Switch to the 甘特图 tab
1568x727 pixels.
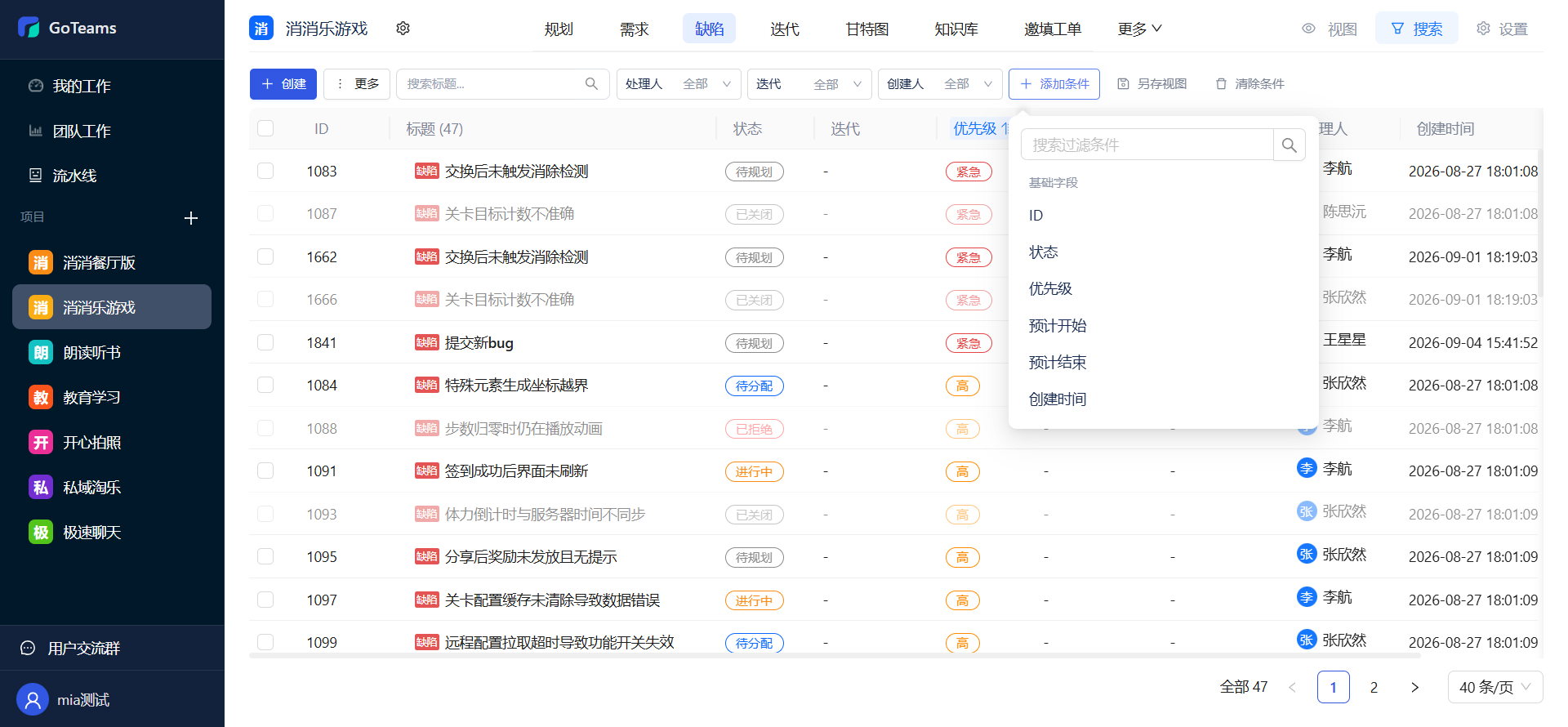866,29
